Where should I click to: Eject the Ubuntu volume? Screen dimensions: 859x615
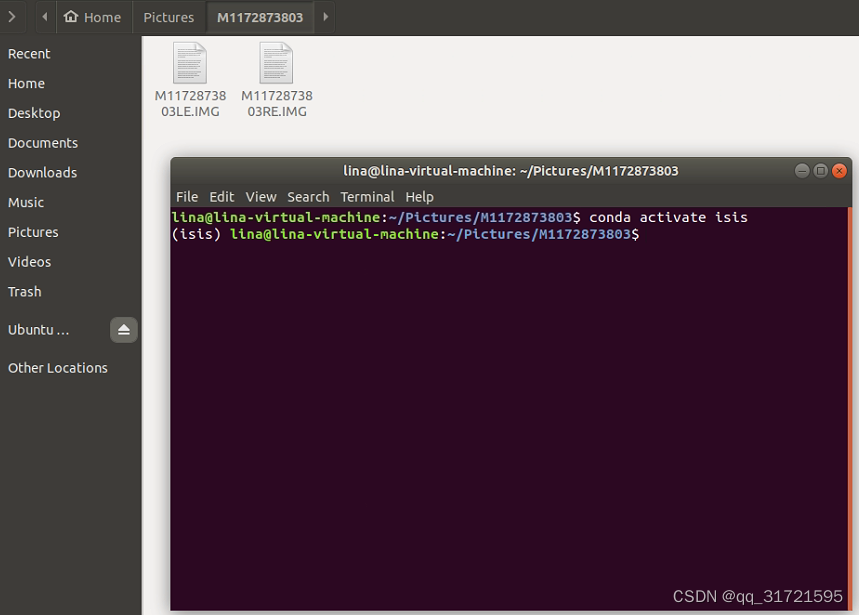(x=124, y=330)
